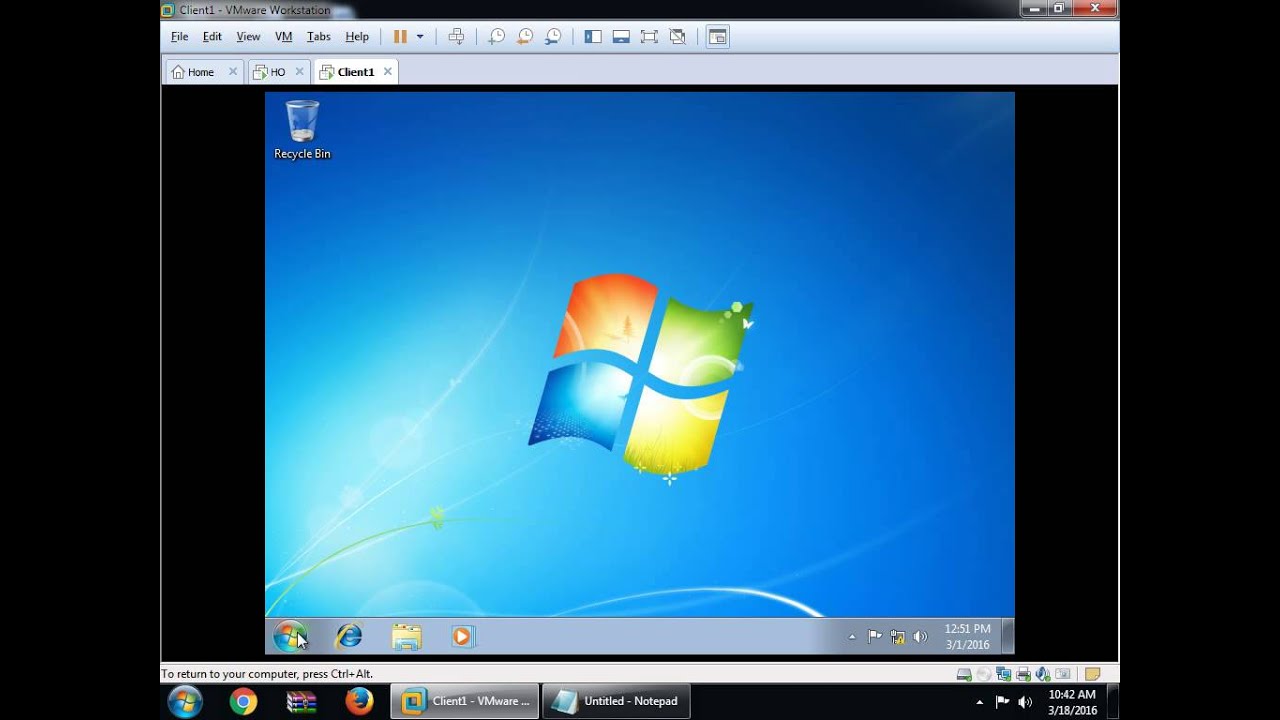Open the host volume speaker icon

click(x=1025, y=702)
